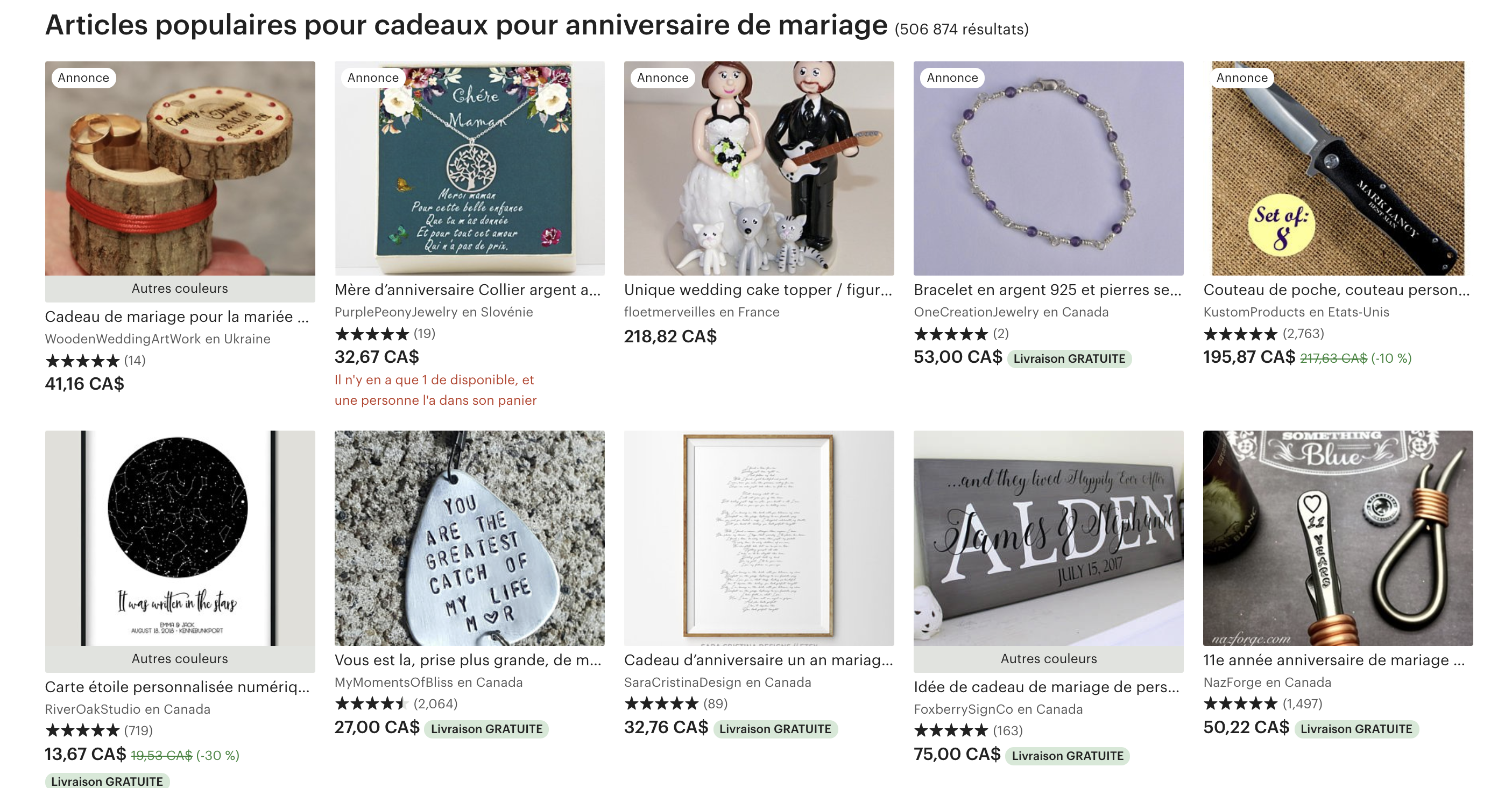The image size is (1512, 788).
Task: Open 'Couteau de poche' listing title
Action: pos(1337,290)
